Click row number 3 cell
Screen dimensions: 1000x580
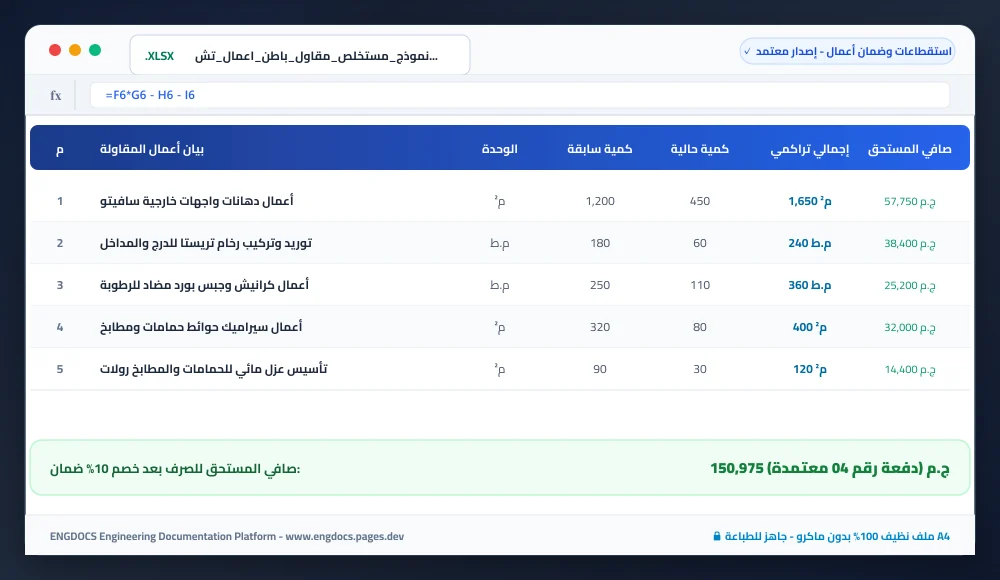click(60, 285)
